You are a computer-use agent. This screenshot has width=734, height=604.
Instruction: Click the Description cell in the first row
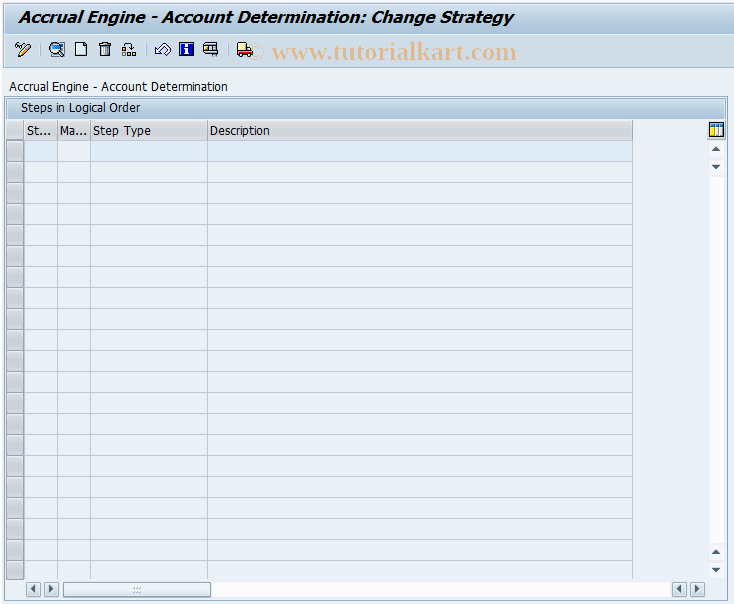coord(419,151)
